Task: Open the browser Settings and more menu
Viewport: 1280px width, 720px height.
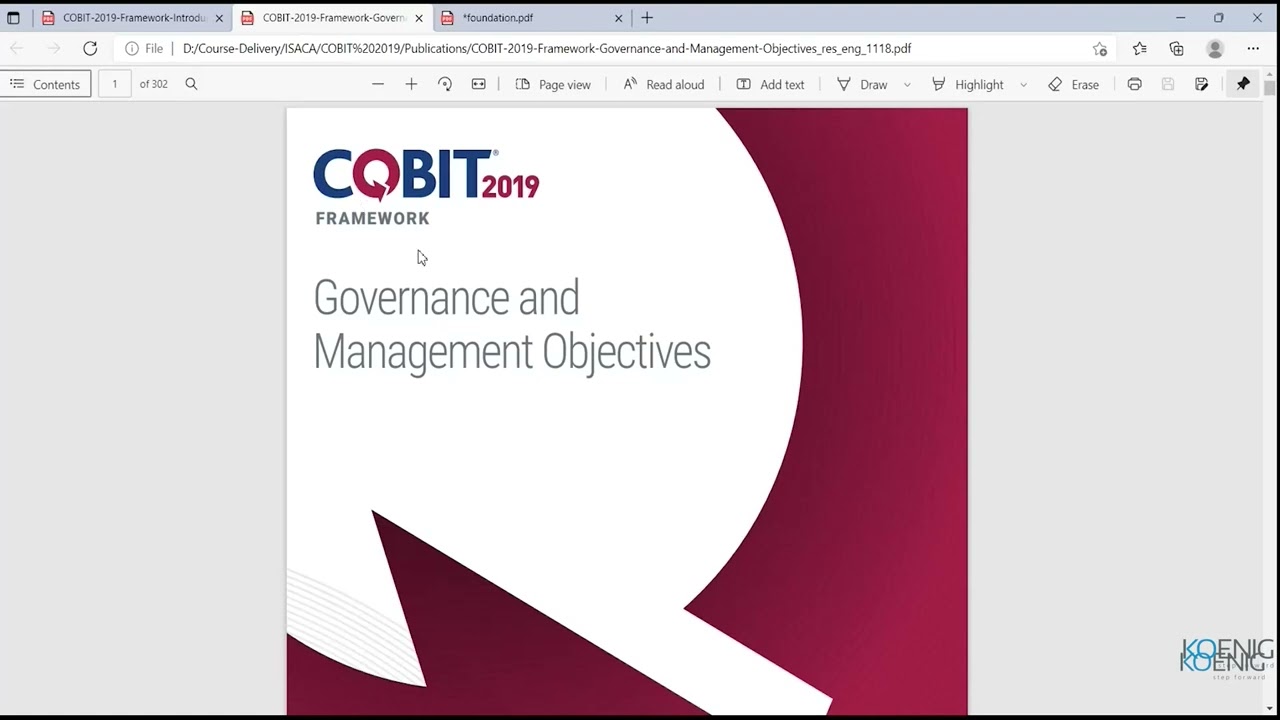Action: coord(1253,48)
